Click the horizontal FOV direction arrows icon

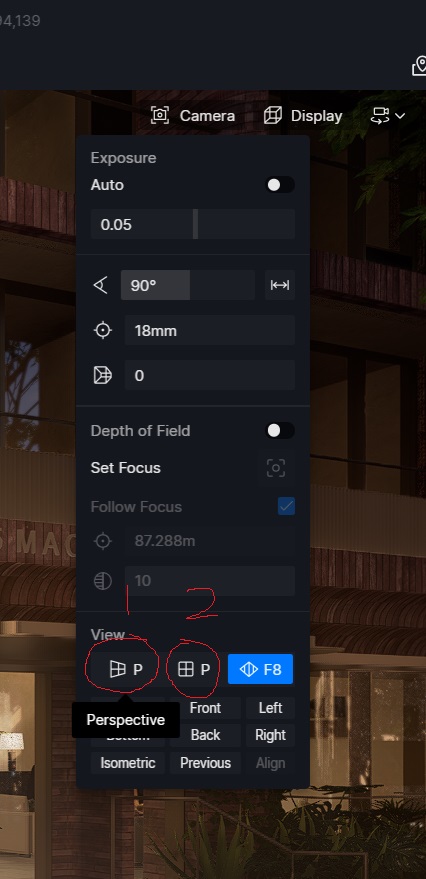tap(280, 285)
